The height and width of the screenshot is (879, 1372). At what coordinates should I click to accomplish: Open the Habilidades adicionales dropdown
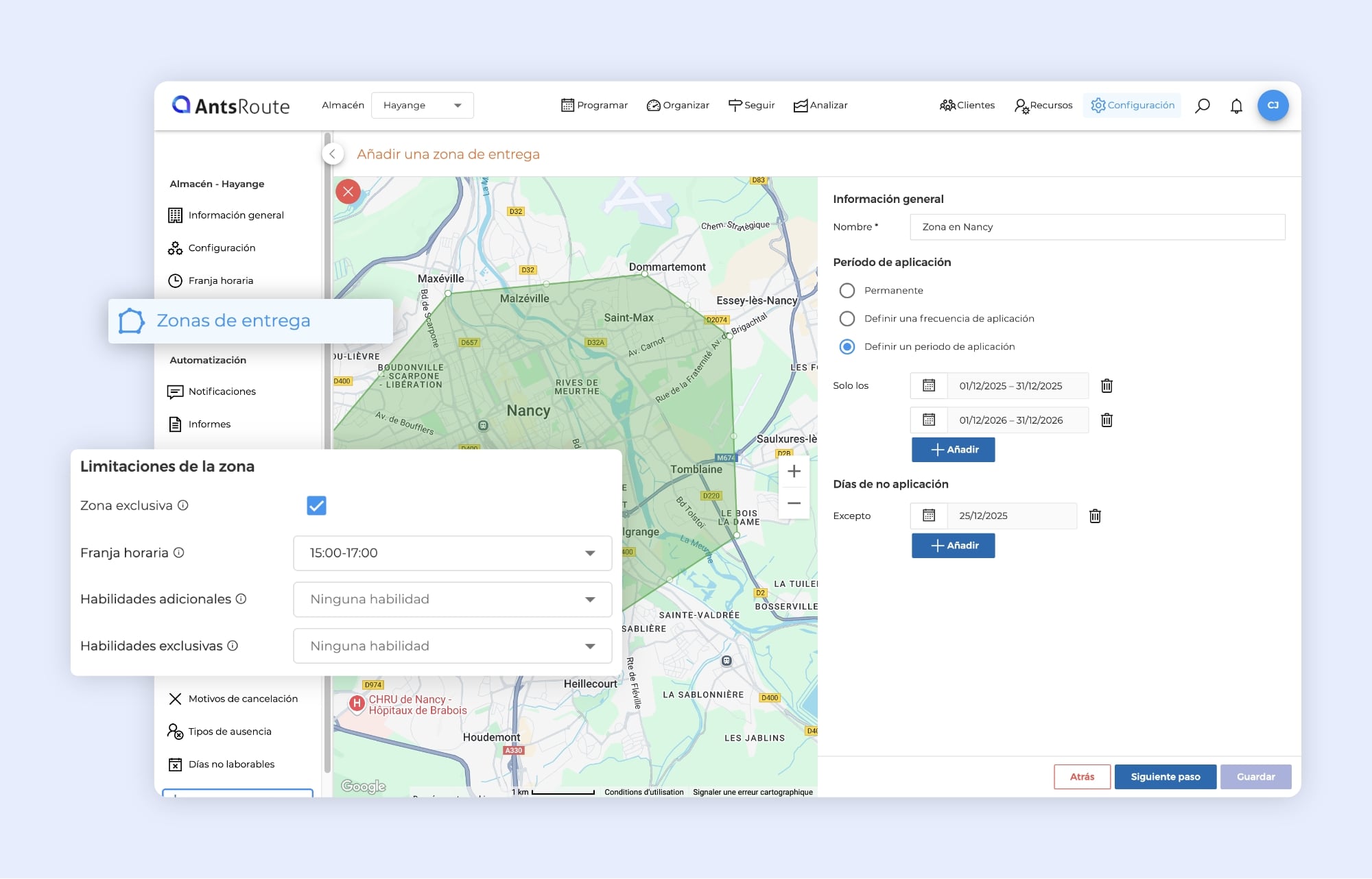pos(452,600)
